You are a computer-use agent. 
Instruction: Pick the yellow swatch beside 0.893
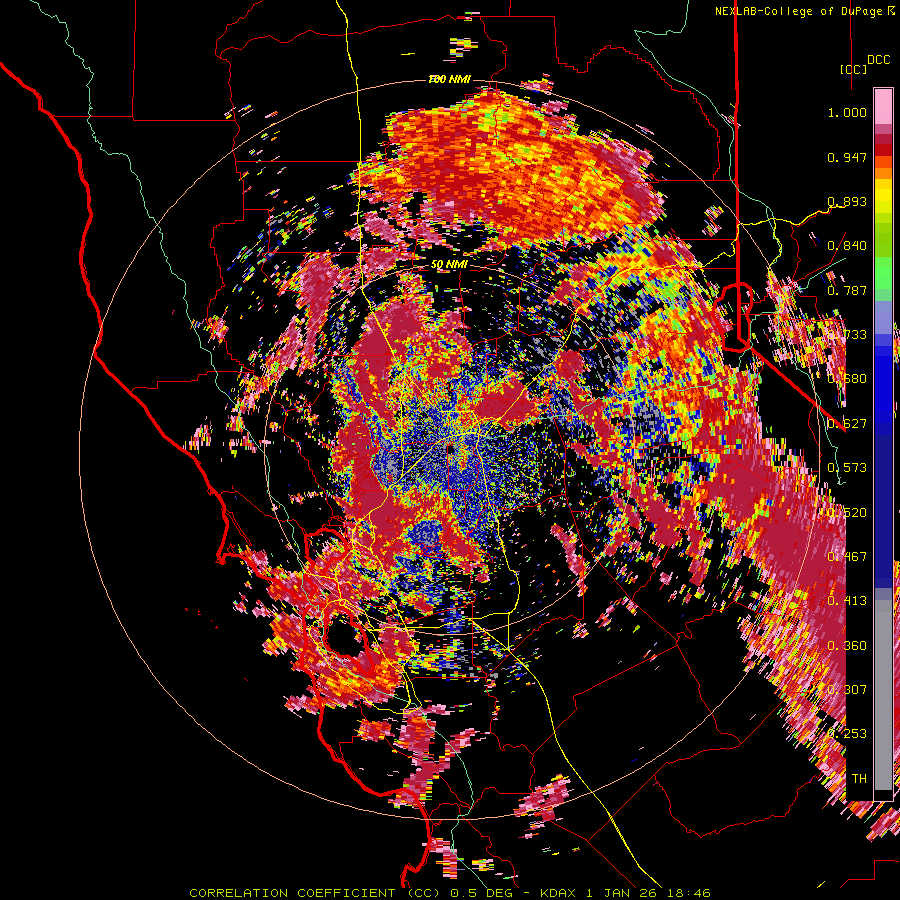(883, 201)
